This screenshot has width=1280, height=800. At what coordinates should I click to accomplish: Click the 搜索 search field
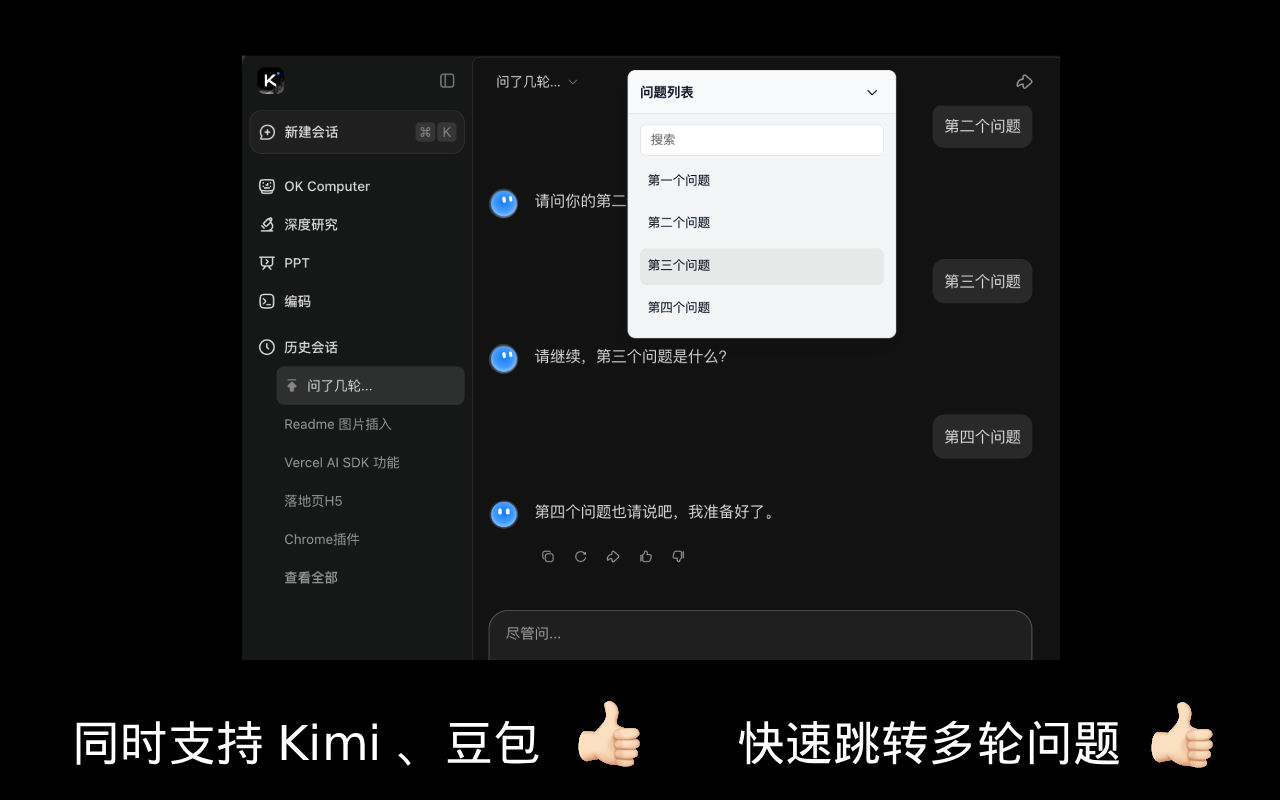[761, 139]
